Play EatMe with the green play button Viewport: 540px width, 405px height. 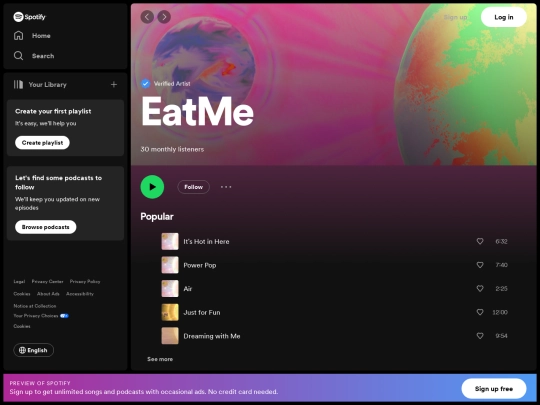tap(152, 187)
